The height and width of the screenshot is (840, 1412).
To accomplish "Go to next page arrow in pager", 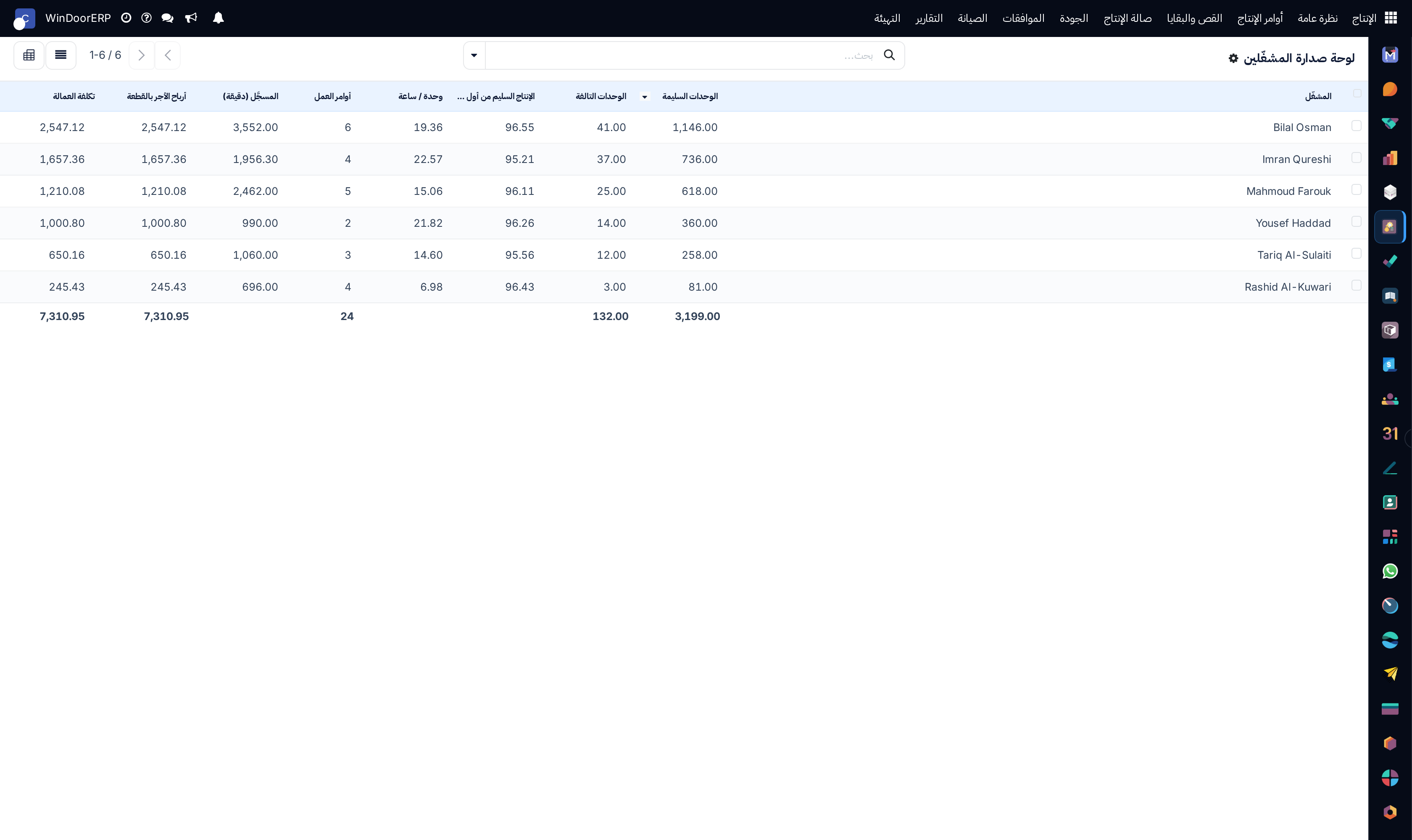I will [x=142, y=55].
